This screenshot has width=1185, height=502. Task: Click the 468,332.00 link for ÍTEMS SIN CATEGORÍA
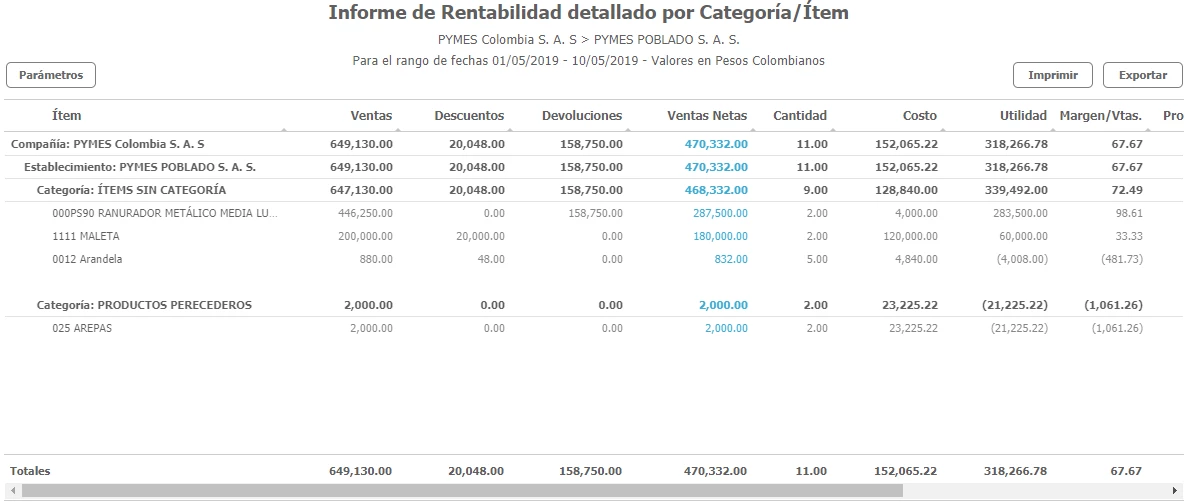click(x=716, y=190)
